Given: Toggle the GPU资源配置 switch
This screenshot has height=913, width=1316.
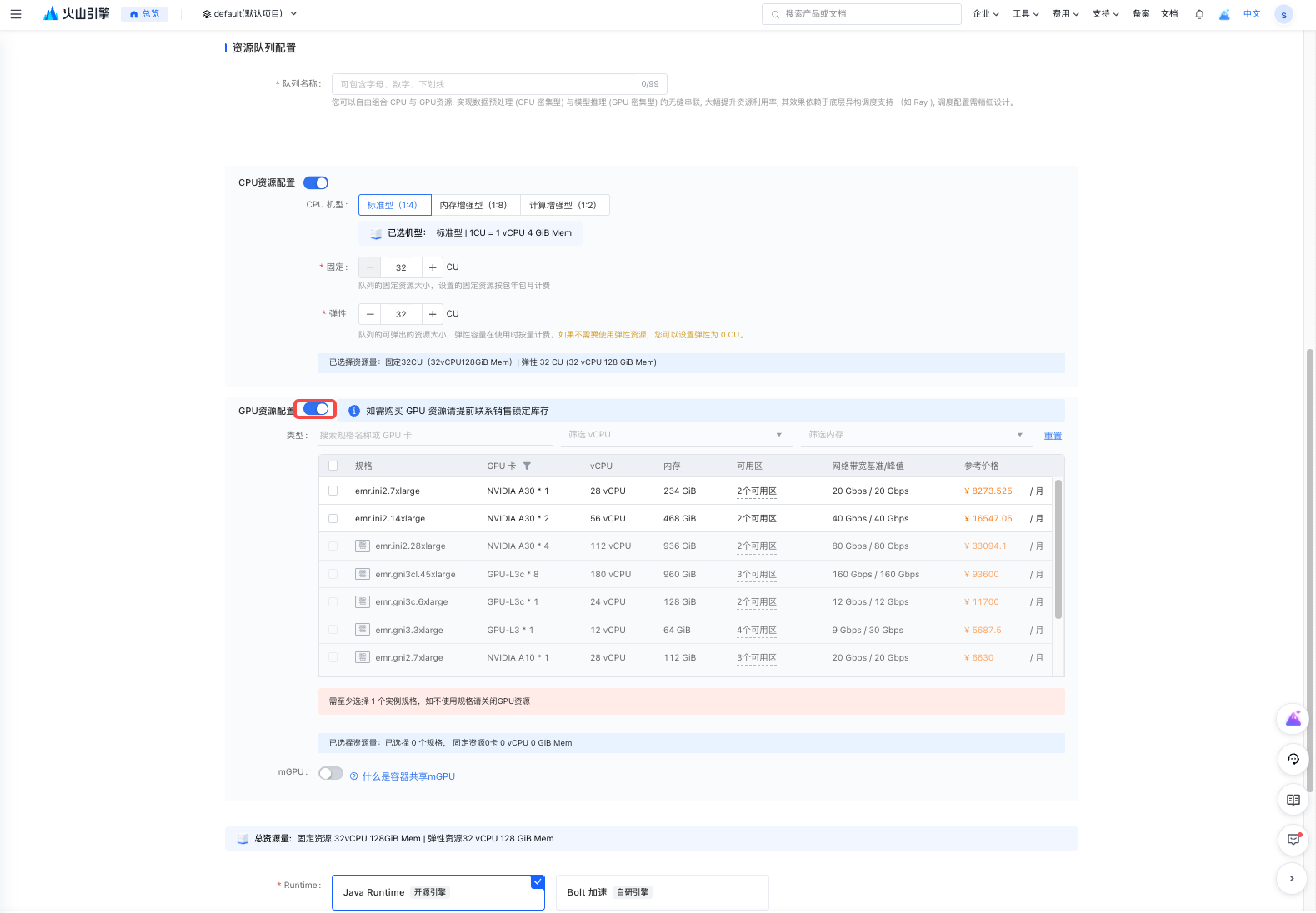Looking at the screenshot, I should click(x=316, y=409).
